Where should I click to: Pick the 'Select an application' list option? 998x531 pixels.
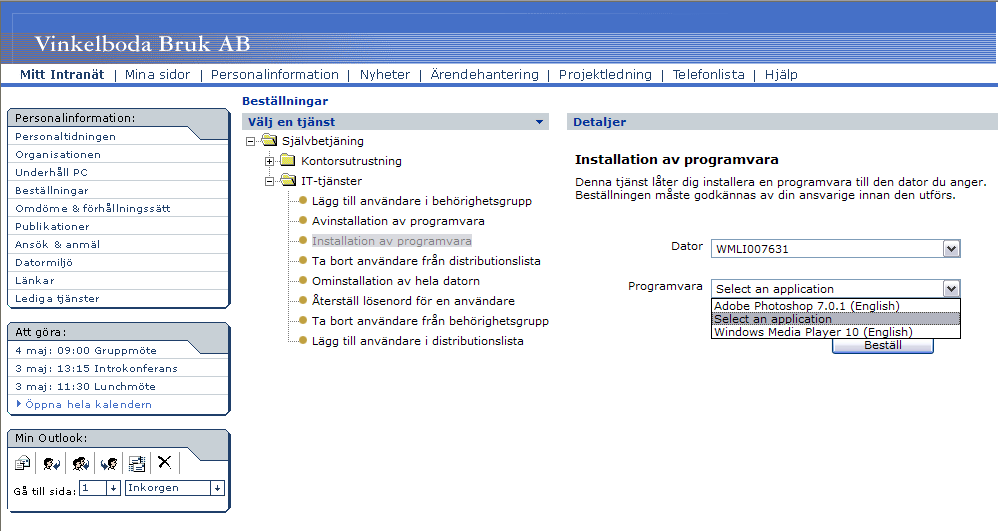tap(836, 319)
